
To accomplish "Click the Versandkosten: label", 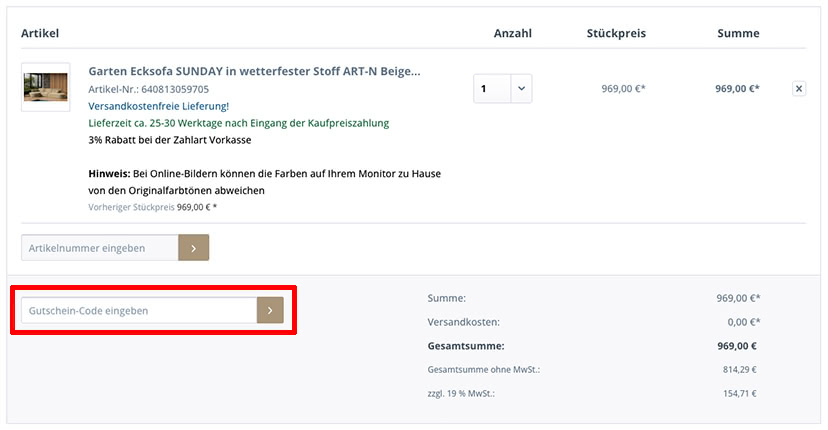I will (464, 322).
